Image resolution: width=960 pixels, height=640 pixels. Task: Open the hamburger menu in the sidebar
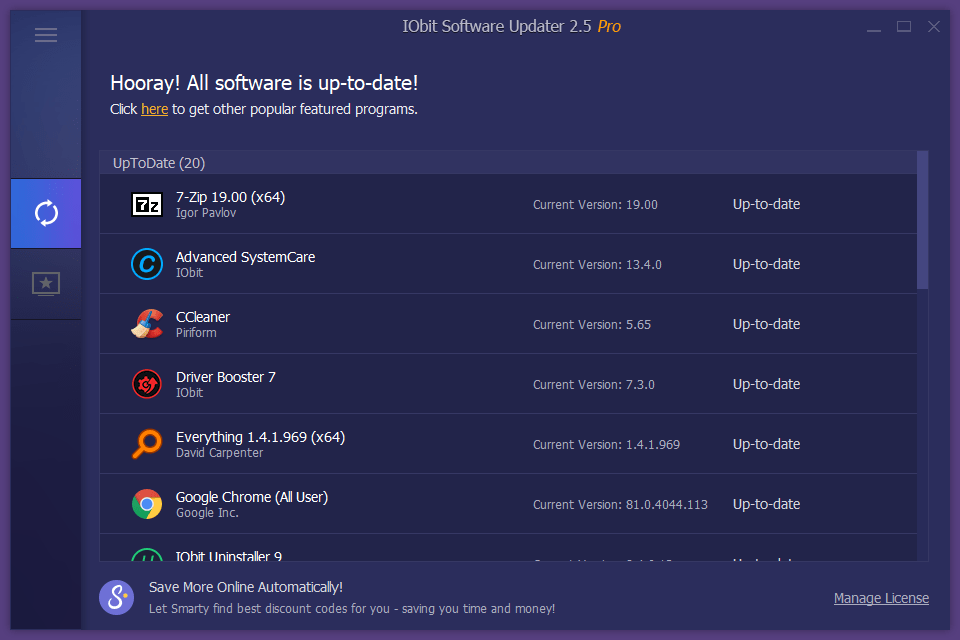(45, 34)
